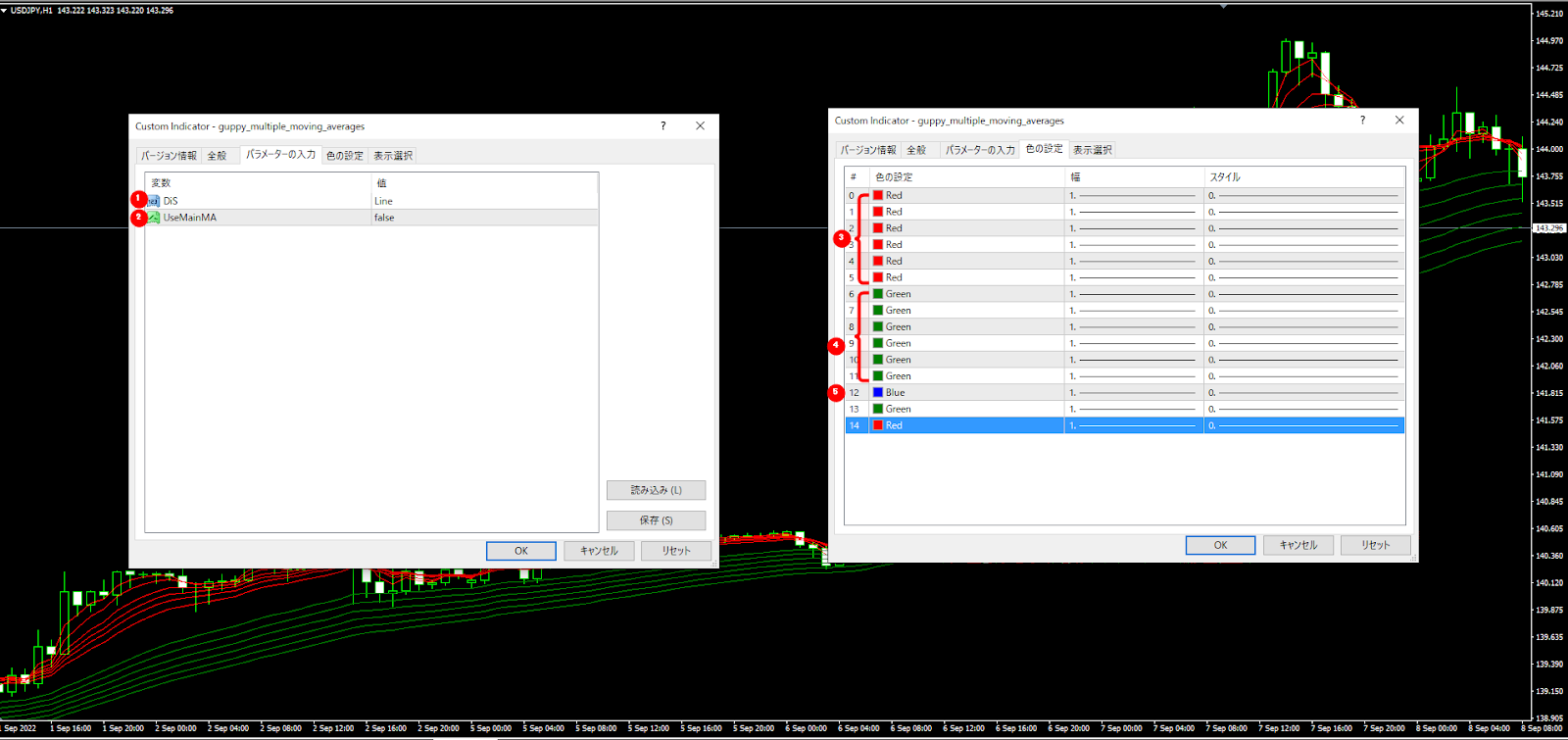Open the line style selector for row 12
This screenshot has height=740, width=1568.
click(1303, 392)
